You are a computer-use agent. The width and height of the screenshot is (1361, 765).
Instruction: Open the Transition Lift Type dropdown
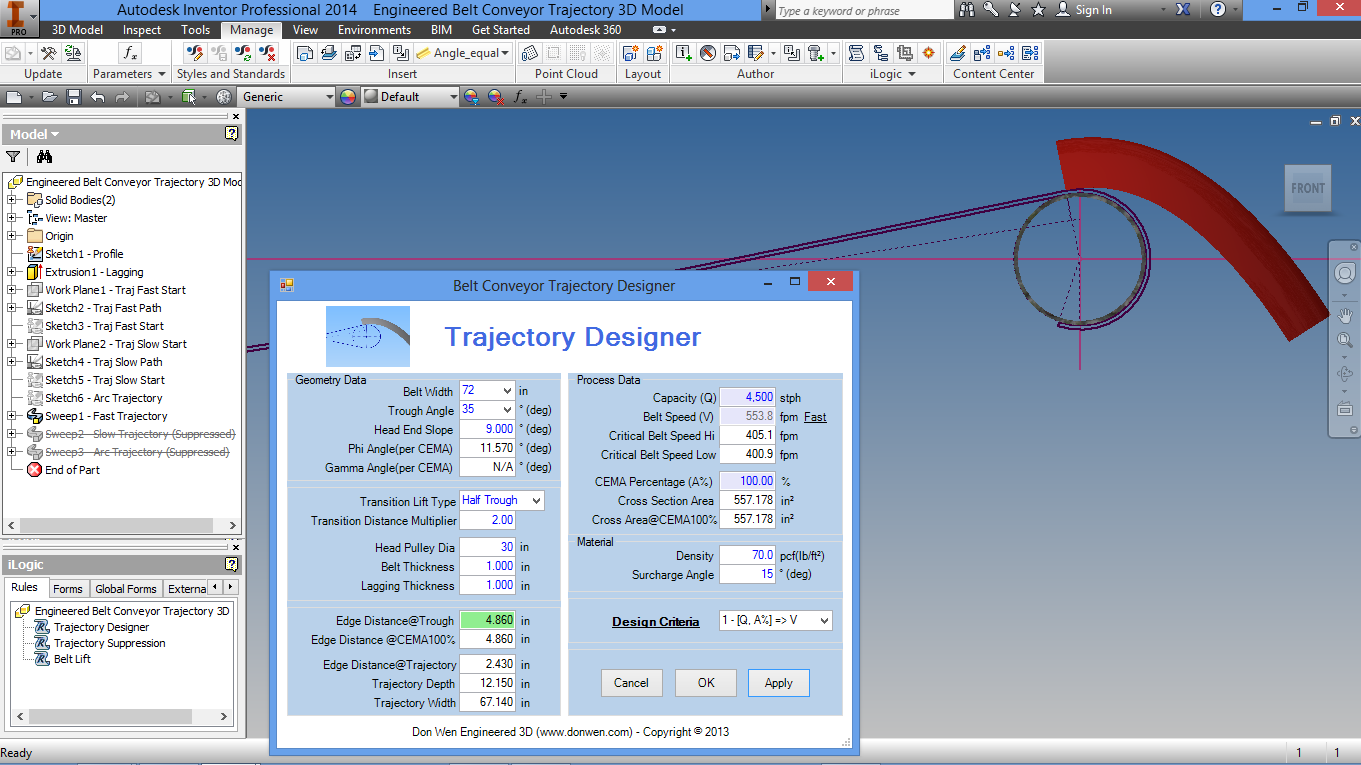536,500
